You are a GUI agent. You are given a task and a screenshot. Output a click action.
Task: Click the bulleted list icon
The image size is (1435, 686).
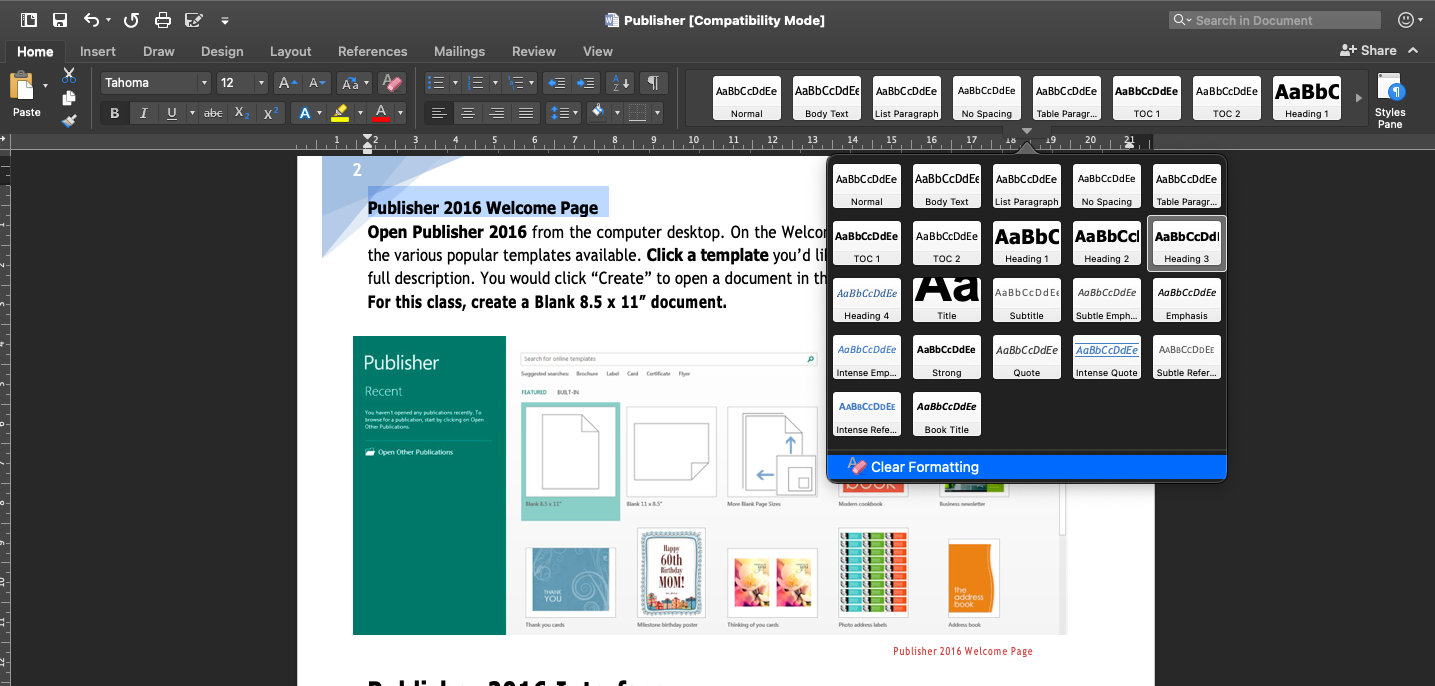coord(436,83)
